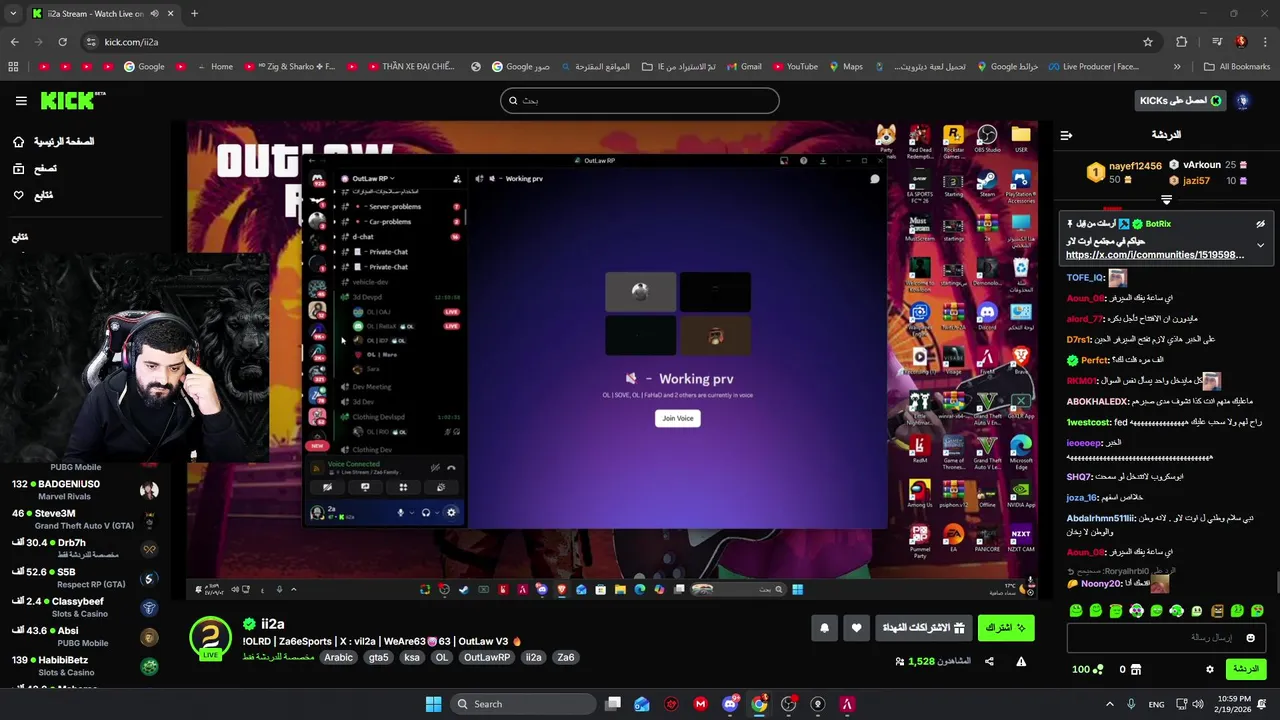
Task: Select the Arabic stream tag
Action: click(339, 657)
